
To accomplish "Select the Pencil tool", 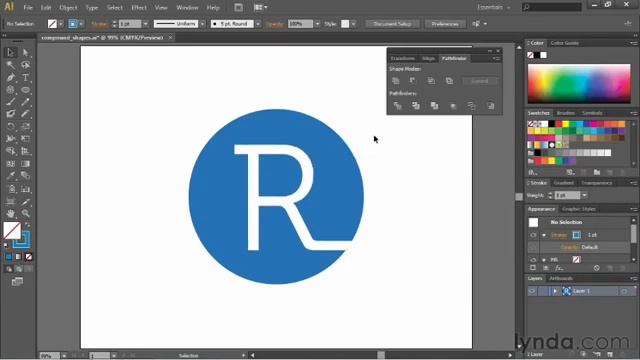I will (x=25, y=102).
